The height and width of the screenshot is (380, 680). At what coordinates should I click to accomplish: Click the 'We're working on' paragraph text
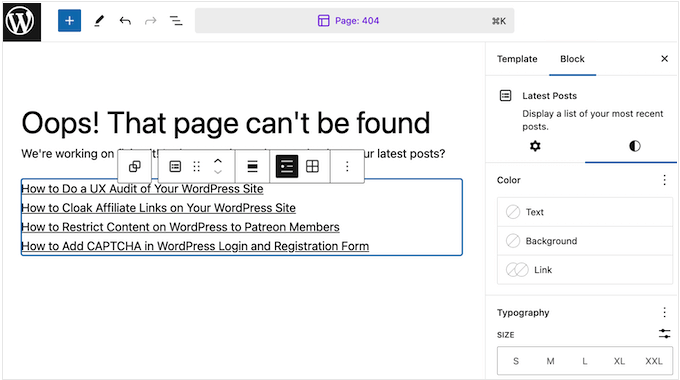pos(68,154)
